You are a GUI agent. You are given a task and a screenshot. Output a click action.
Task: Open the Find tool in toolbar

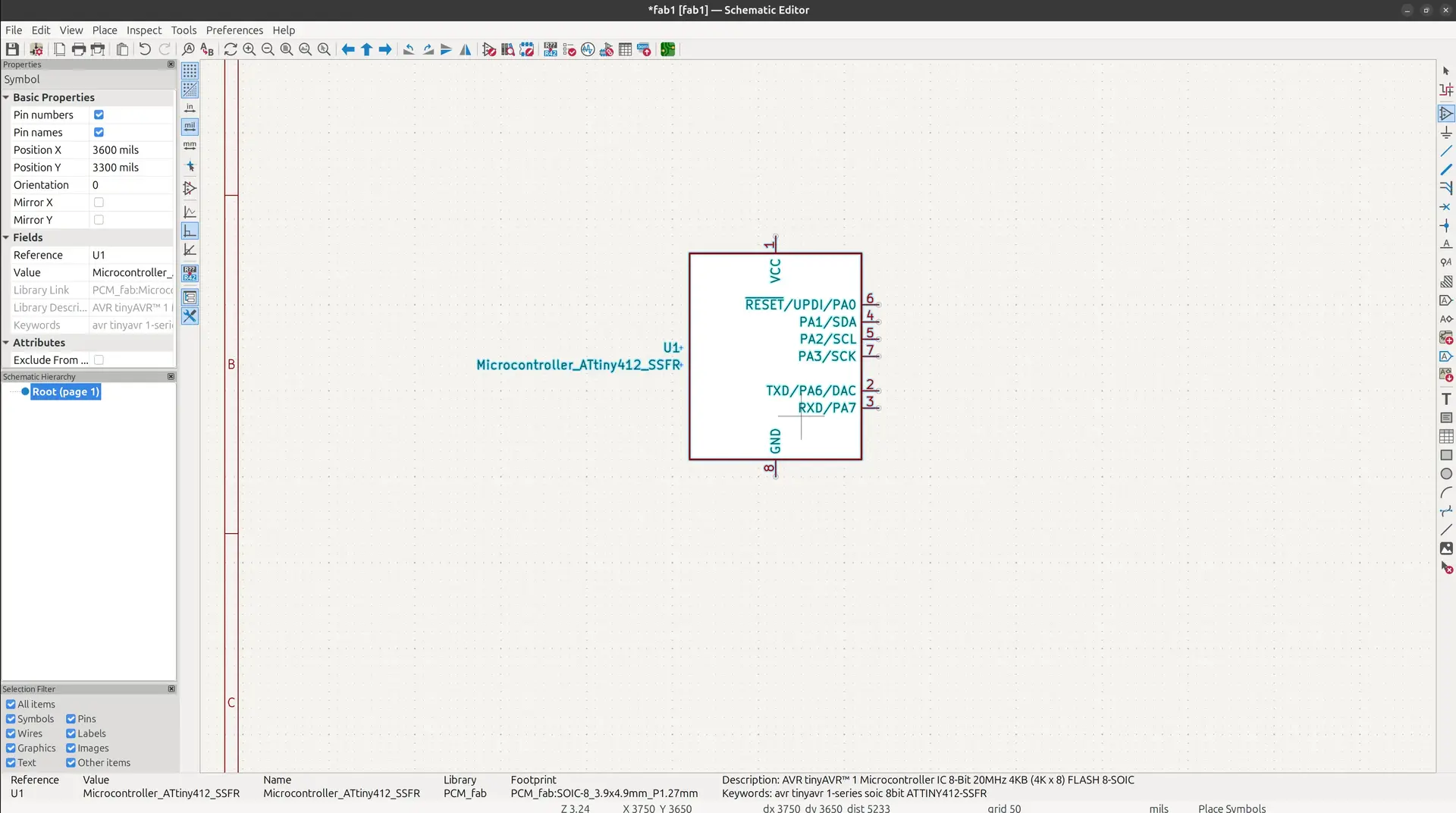[x=188, y=49]
